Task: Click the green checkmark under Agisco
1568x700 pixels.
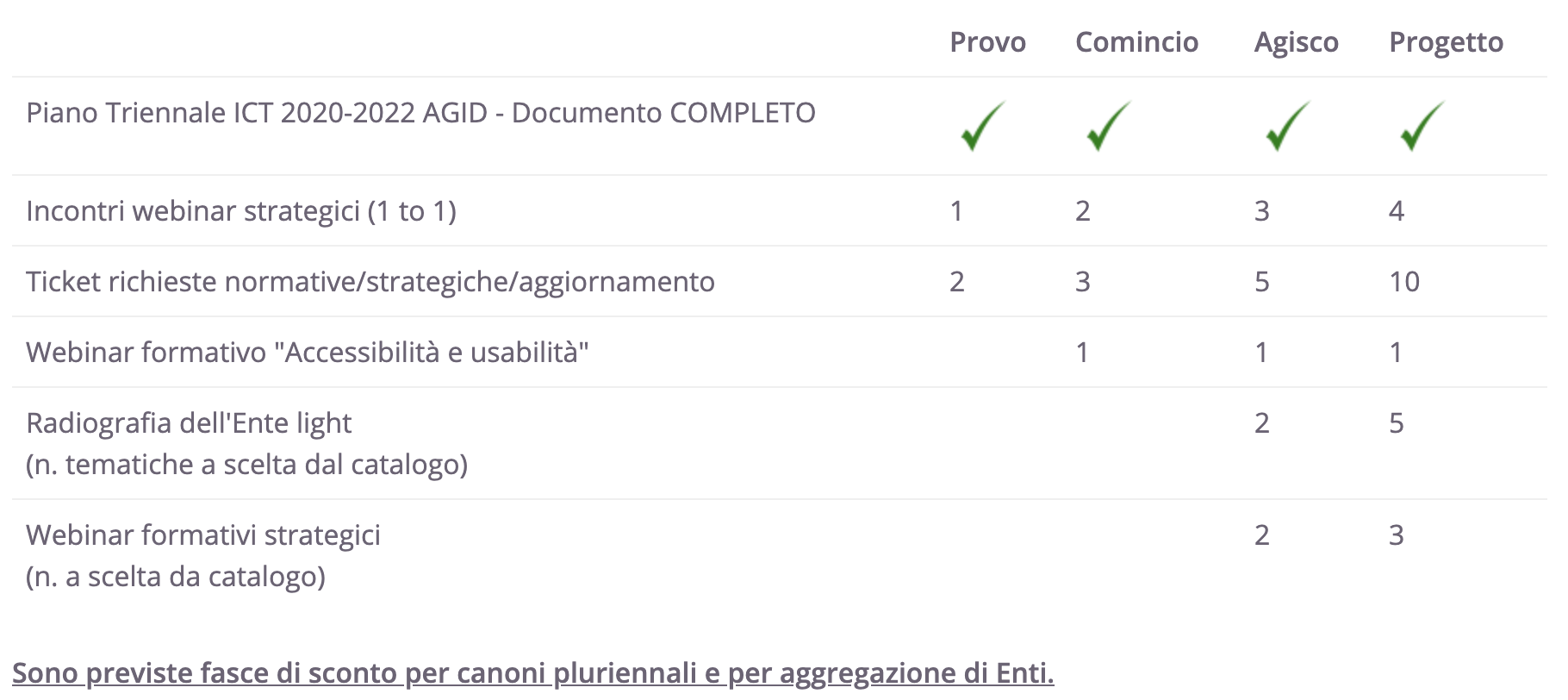Action: (1288, 126)
